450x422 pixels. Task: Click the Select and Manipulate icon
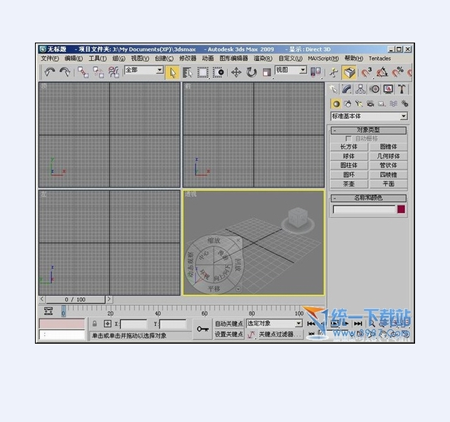tap(333, 72)
